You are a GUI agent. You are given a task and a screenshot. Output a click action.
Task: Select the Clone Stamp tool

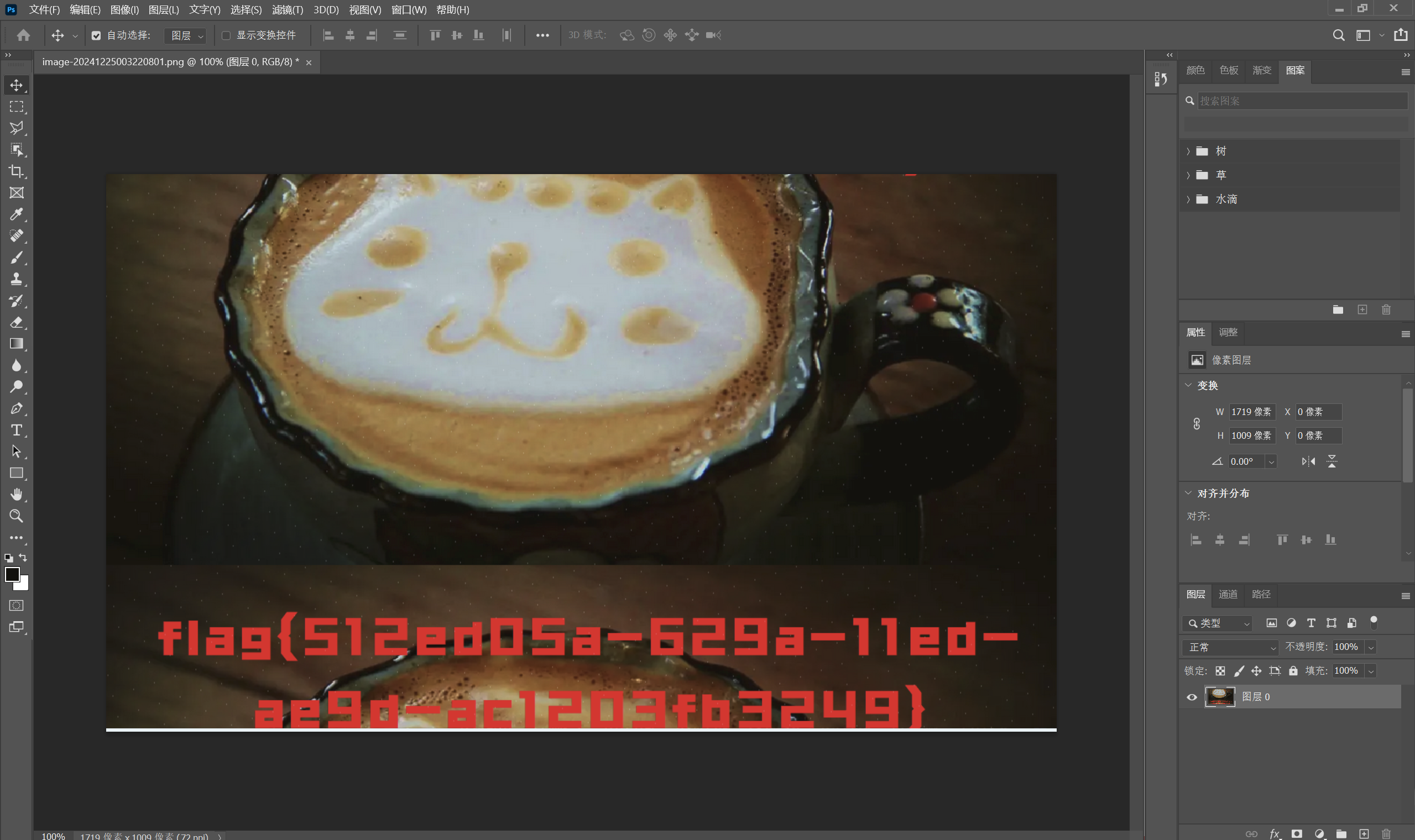pos(17,279)
